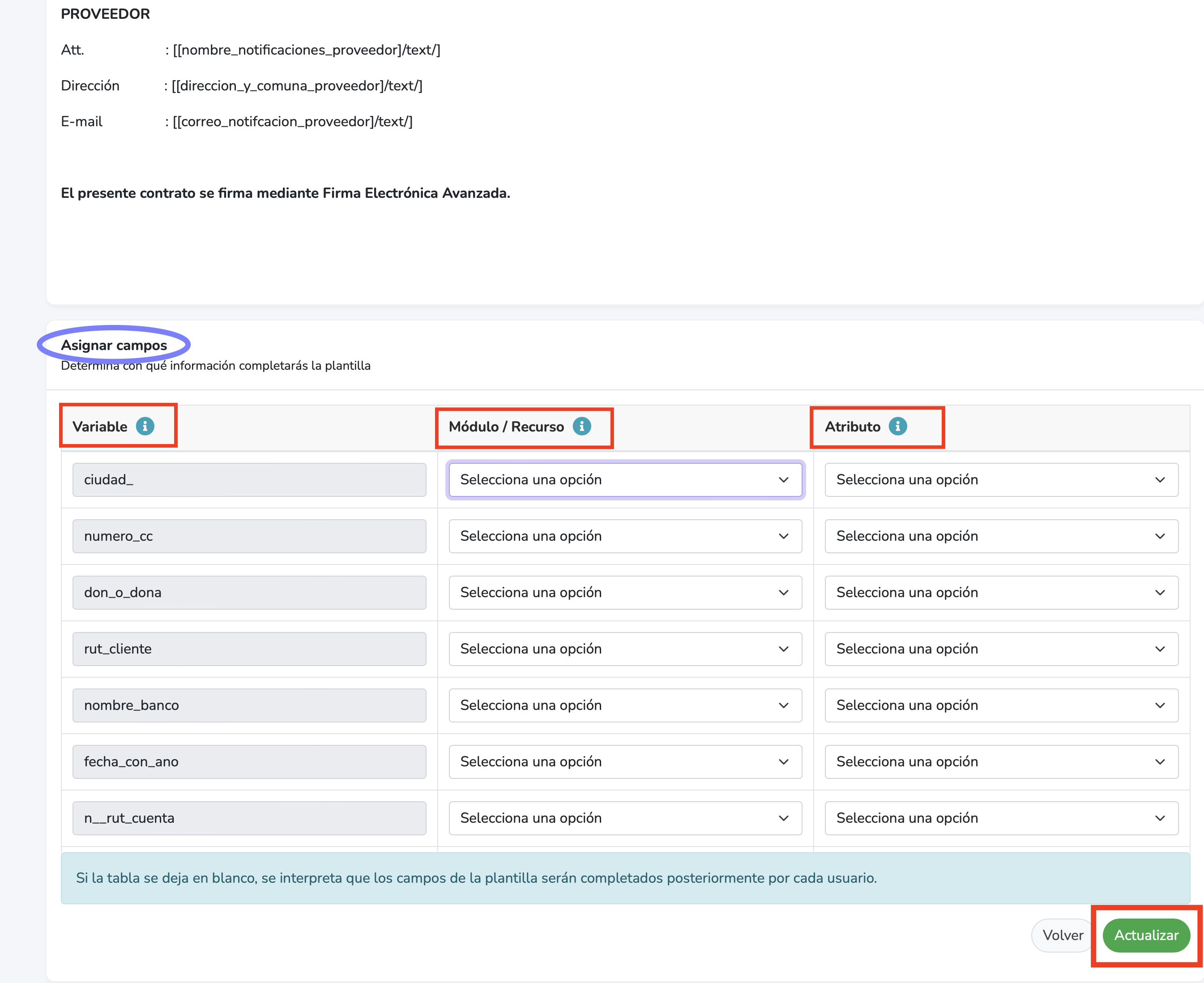Click the blue 'Si la tabla se deja en blanco' notice
Viewport: 1204px width, 983px height.
(625, 878)
